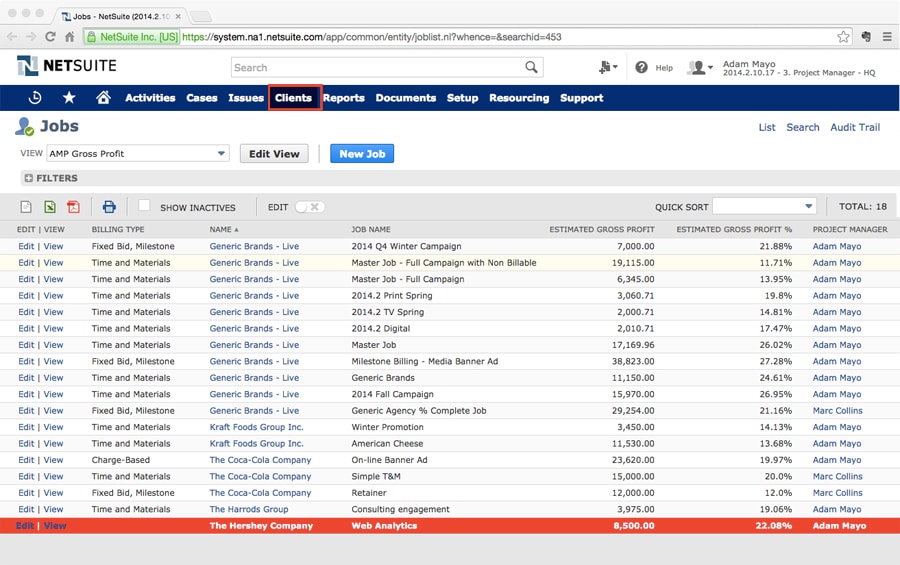Open the browser hamburger menu
Viewport: 900px width, 565px height.
click(x=887, y=37)
